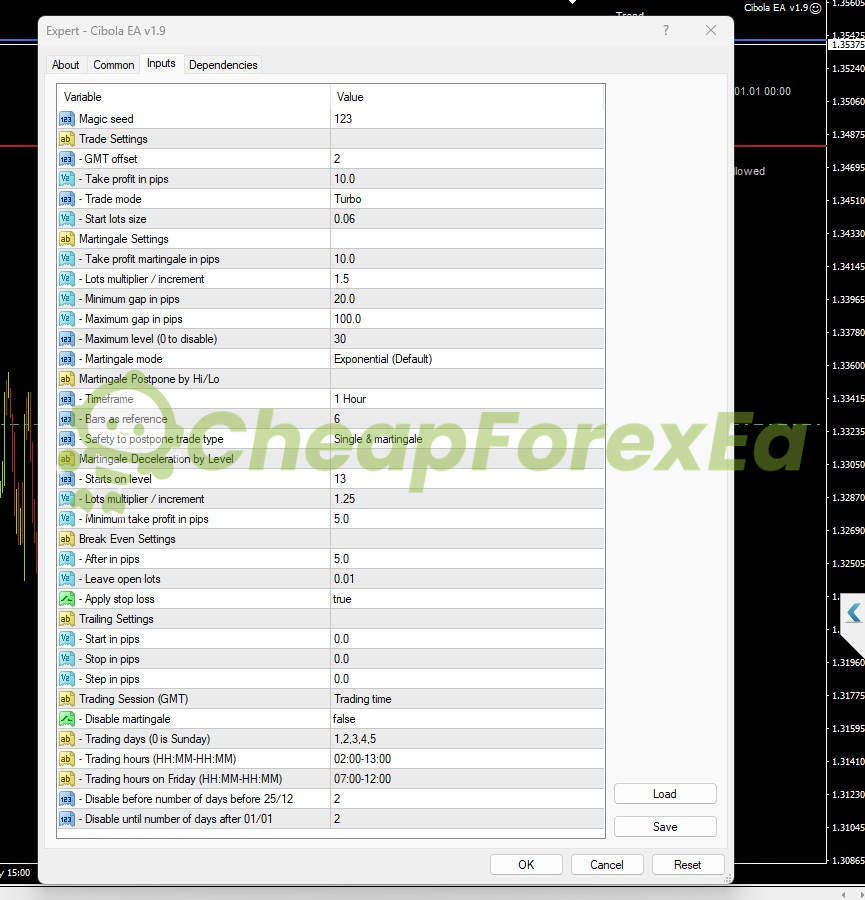Click the Load button

pos(665,794)
